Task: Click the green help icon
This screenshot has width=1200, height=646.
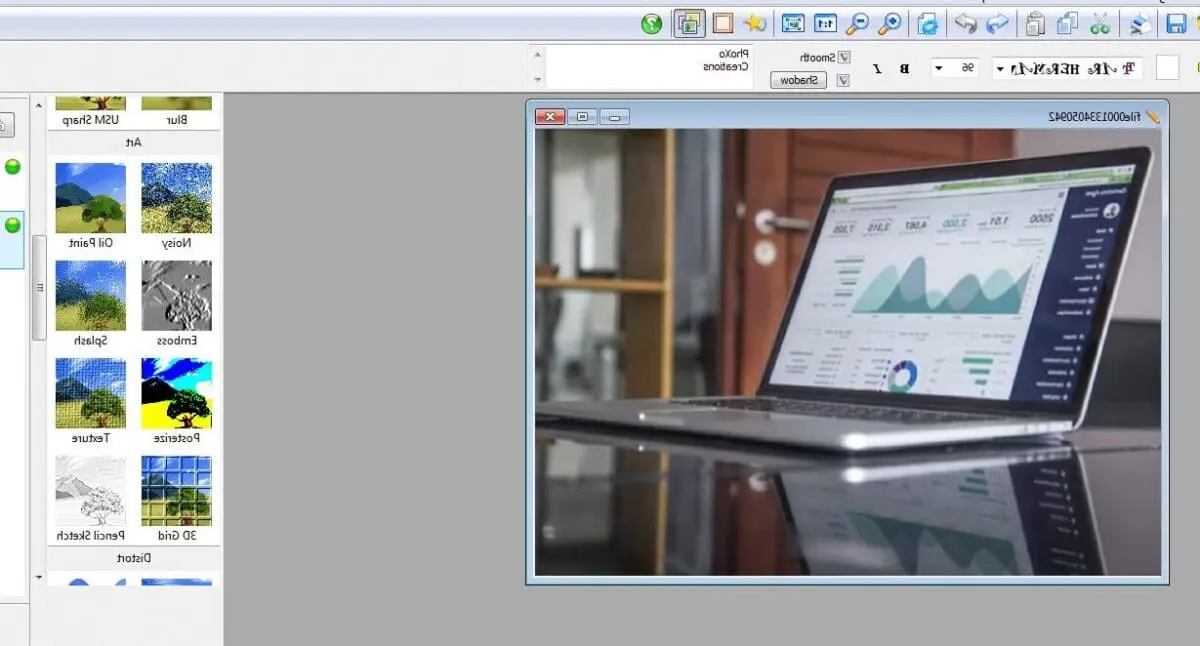Action: click(652, 24)
